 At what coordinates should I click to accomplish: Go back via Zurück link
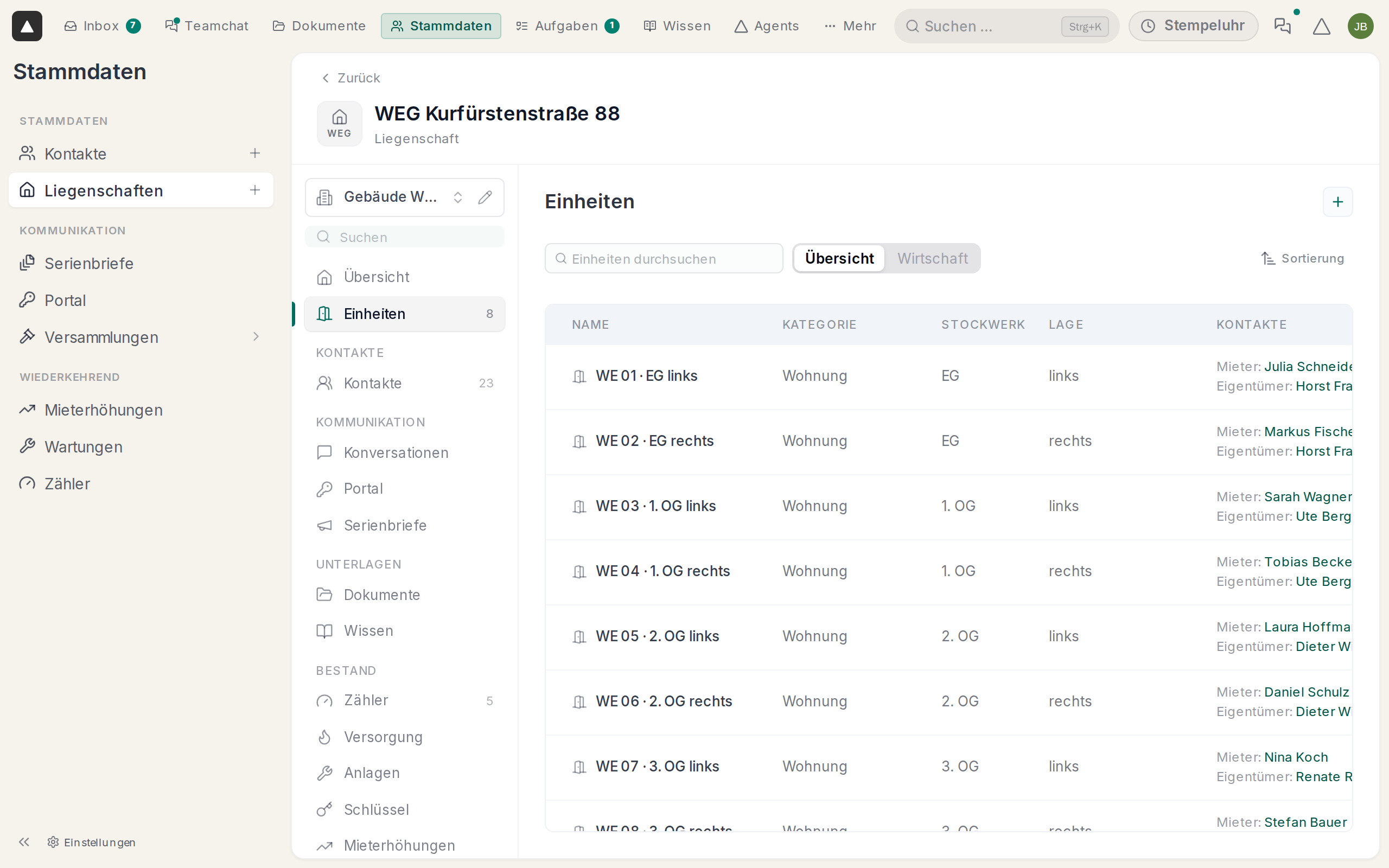point(350,78)
